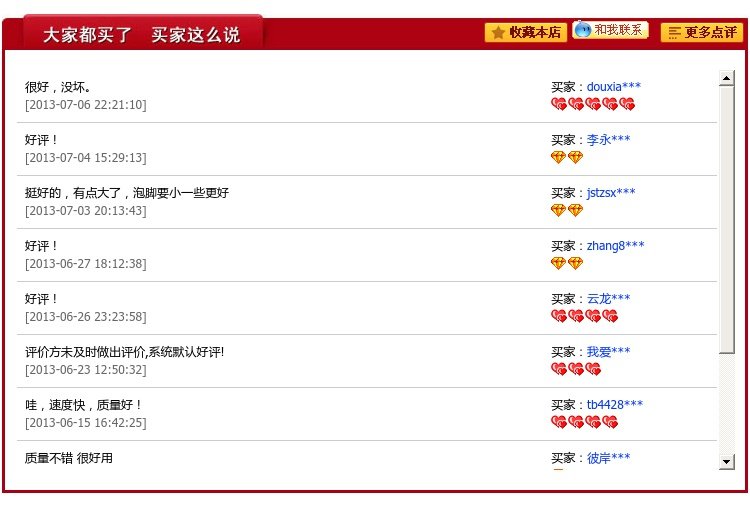The width and height of the screenshot is (750, 528).
Task: Click 云龙*** heart rating icons
Action: click(585, 317)
